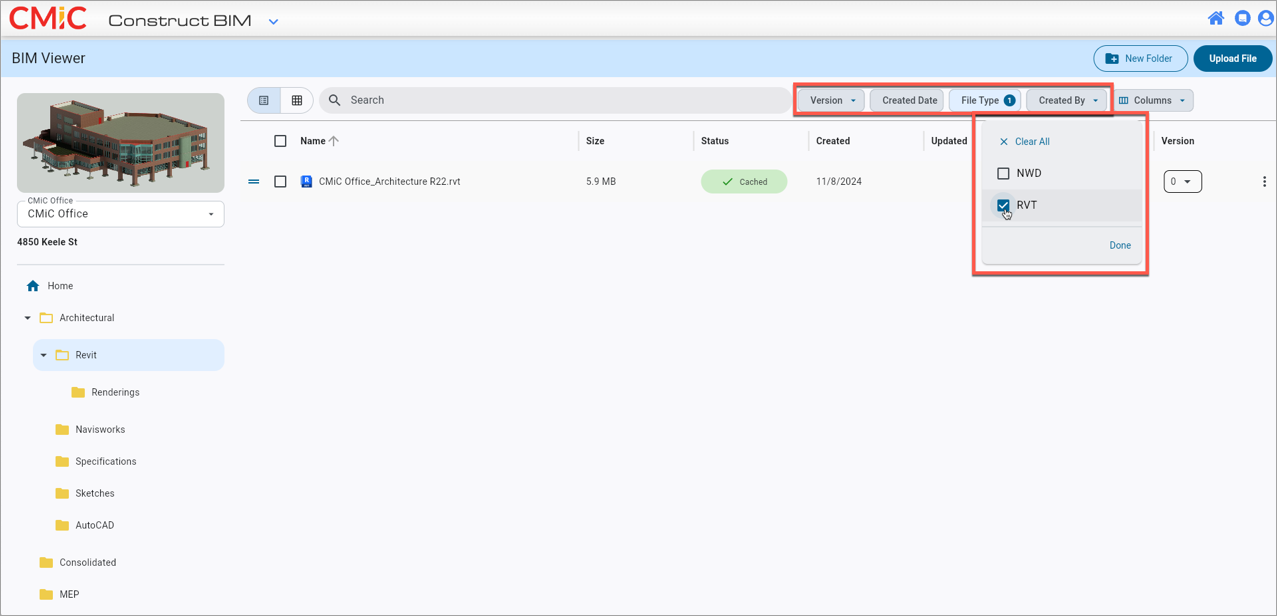Select the Architectural tree folder

pos(87,318)
